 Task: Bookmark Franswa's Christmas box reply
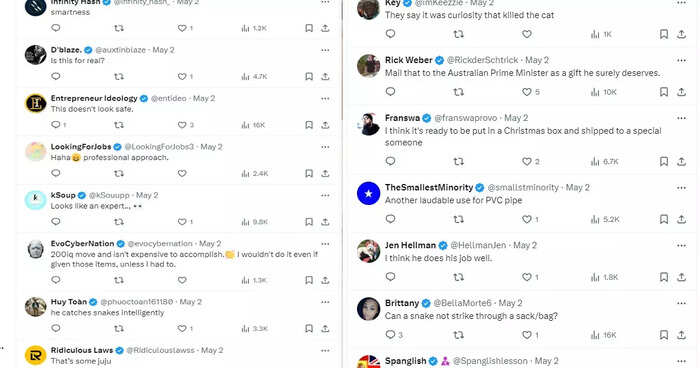point(664,161)
